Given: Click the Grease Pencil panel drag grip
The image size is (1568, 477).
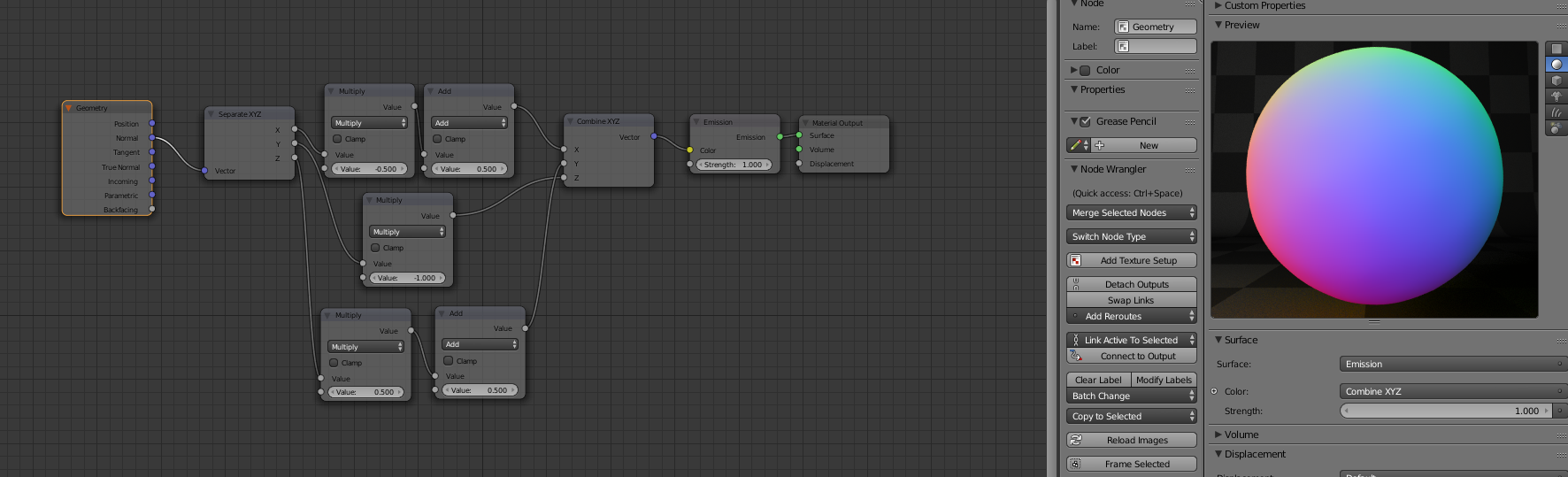Looking at the screenshot, I should [1190, 121].
